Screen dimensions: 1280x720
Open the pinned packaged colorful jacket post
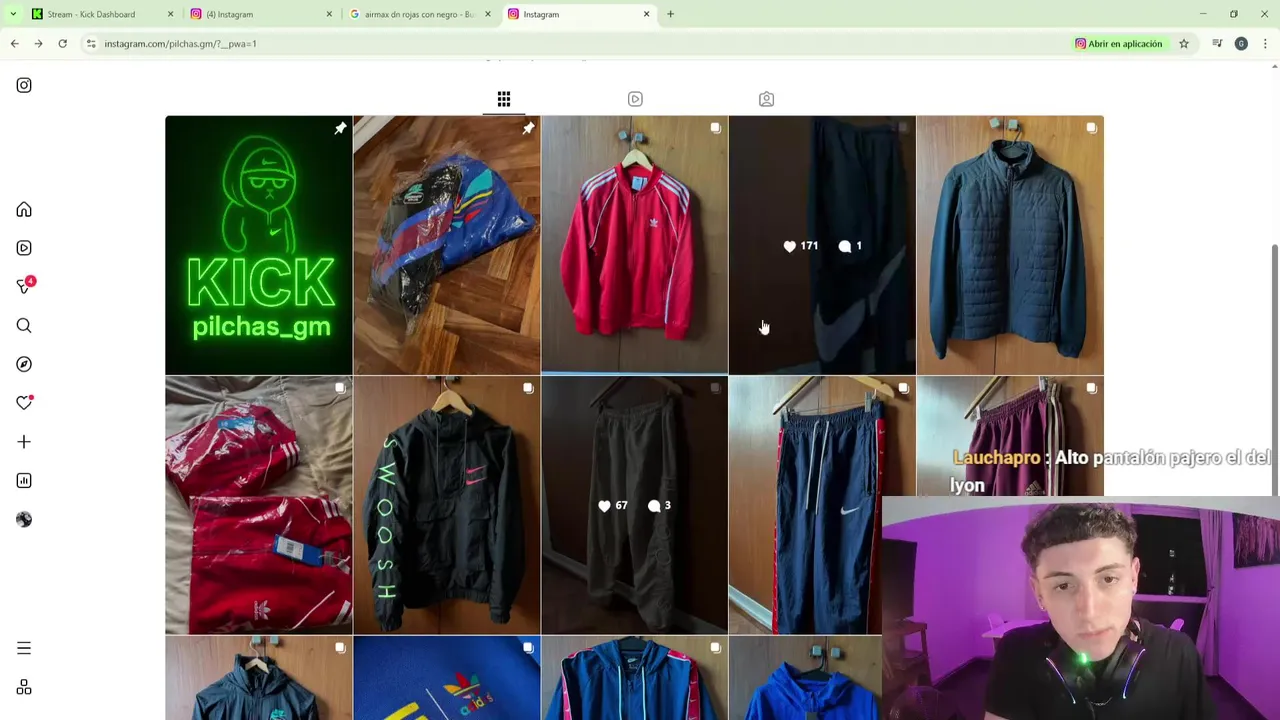[x=446, y=245]
